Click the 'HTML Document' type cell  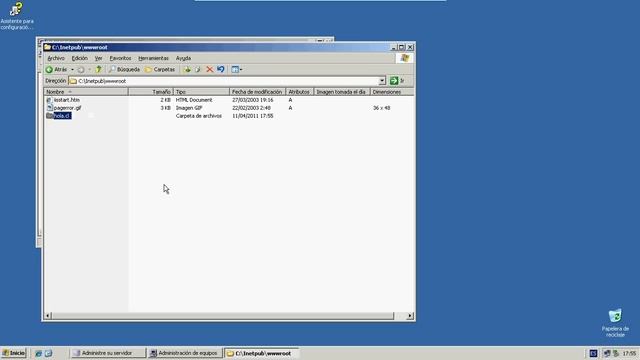pyautogui.click(x=194, y=100)
